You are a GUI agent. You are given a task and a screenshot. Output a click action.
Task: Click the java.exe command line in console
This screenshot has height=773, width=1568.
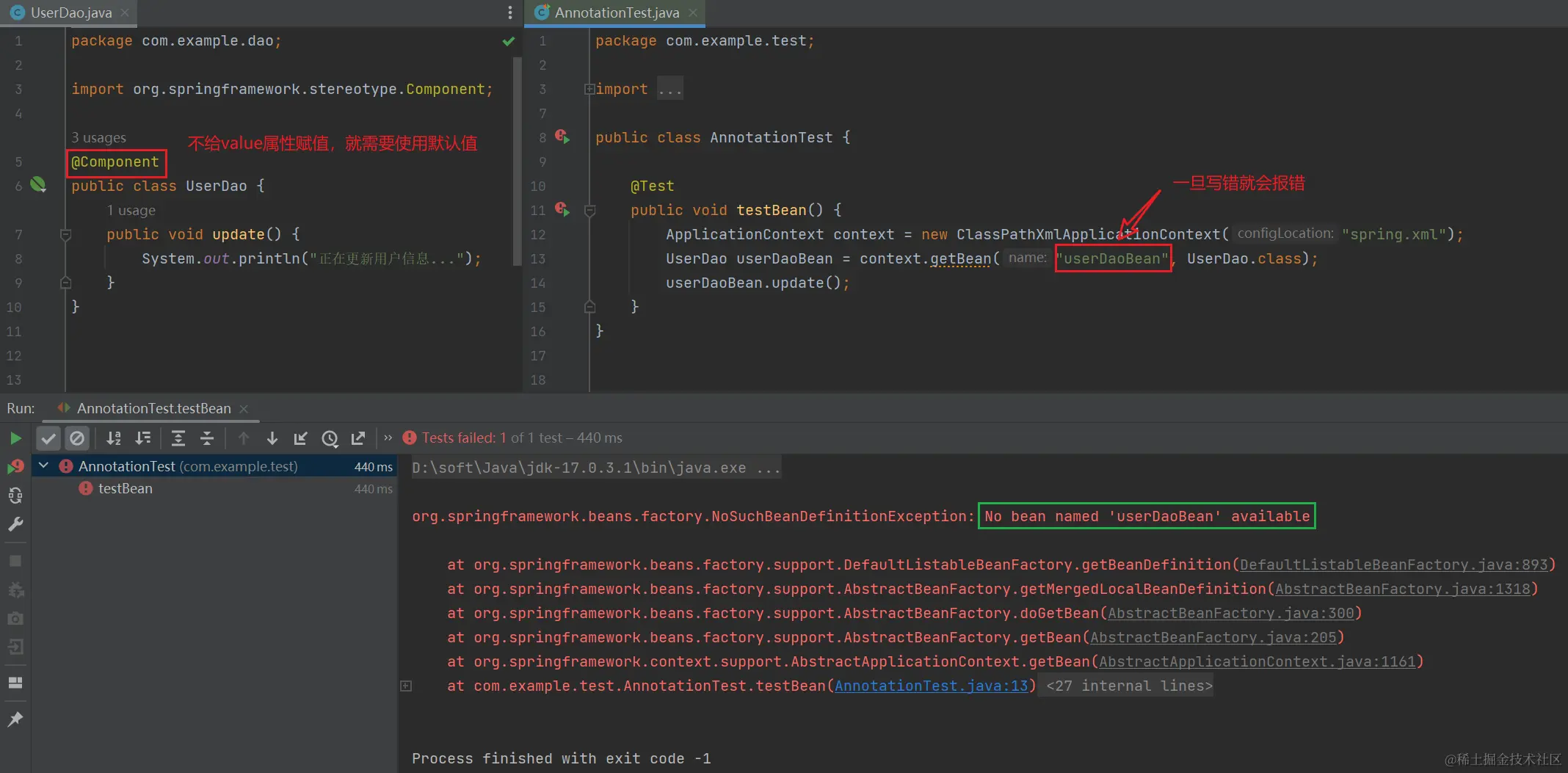(597, 468)
